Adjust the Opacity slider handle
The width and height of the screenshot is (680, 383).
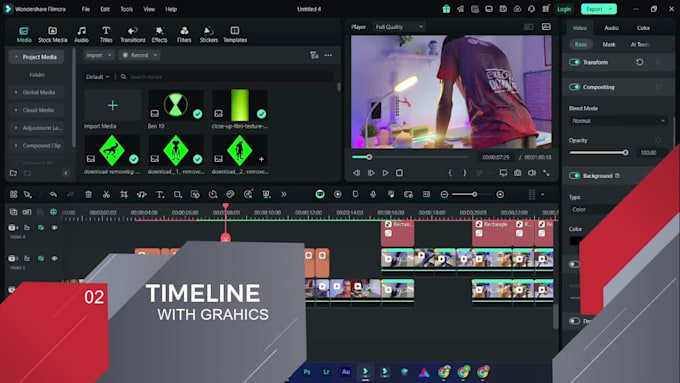click(625, 152)
